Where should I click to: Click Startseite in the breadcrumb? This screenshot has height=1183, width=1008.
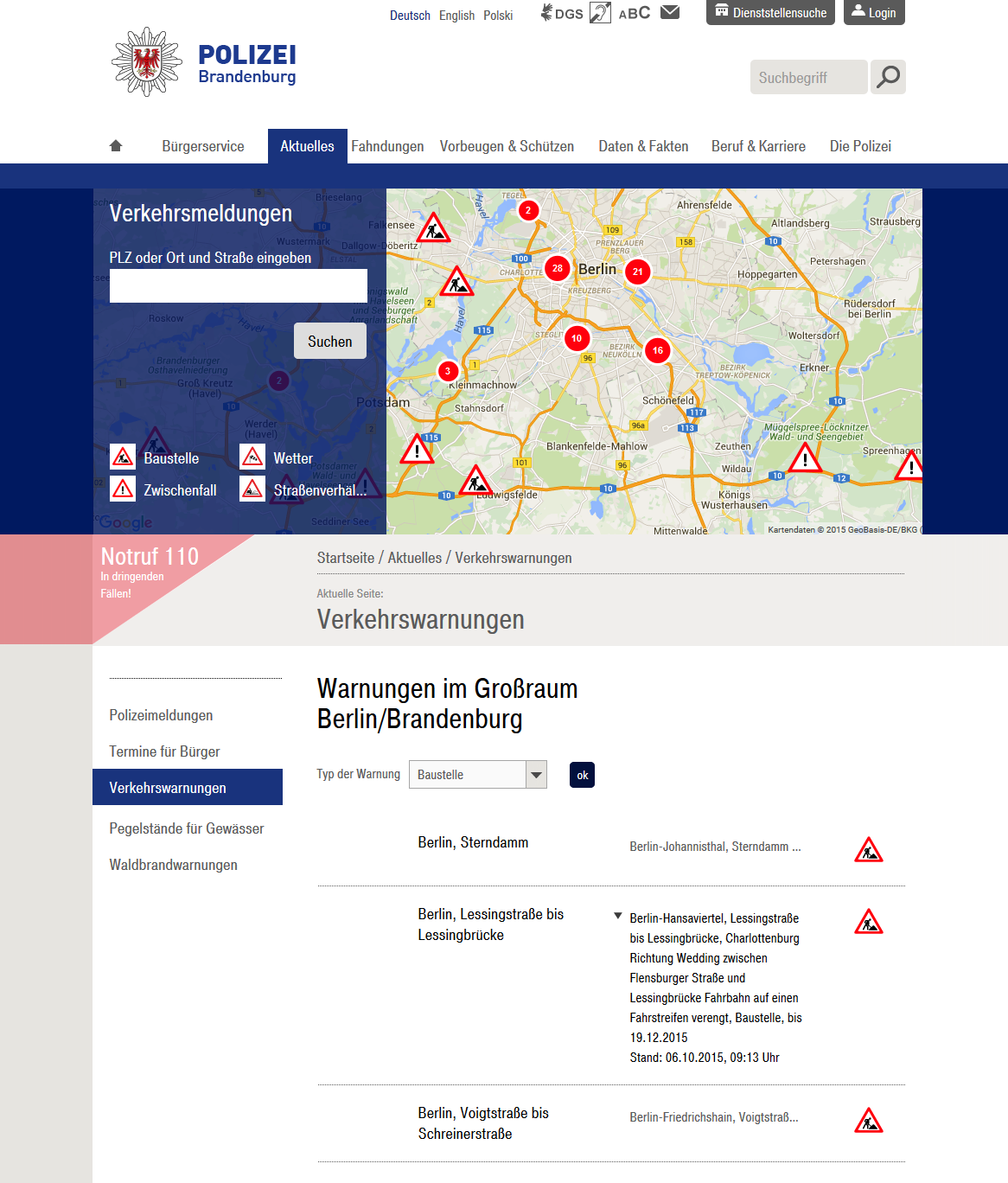pyautogui.click(x=346, y=558)
